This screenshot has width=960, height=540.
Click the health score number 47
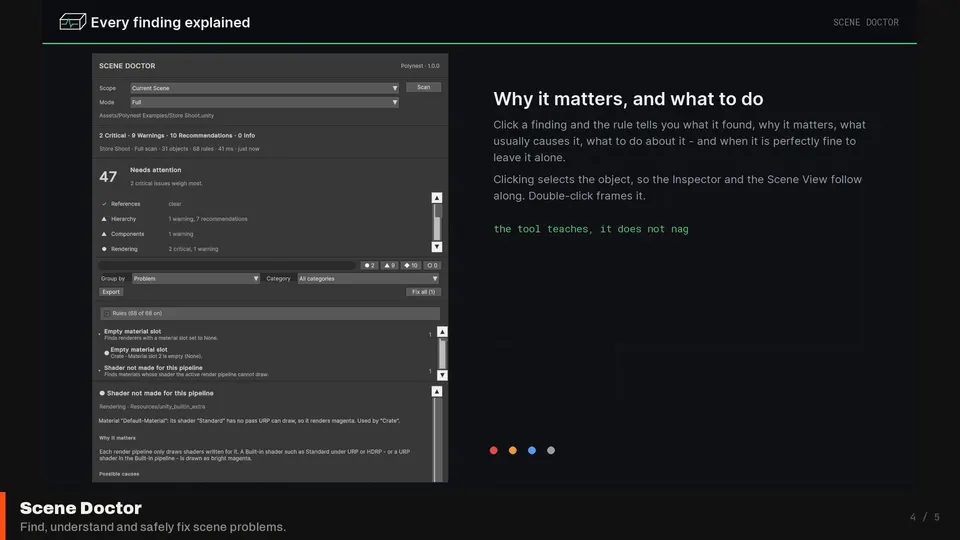(x=108, y=177)
